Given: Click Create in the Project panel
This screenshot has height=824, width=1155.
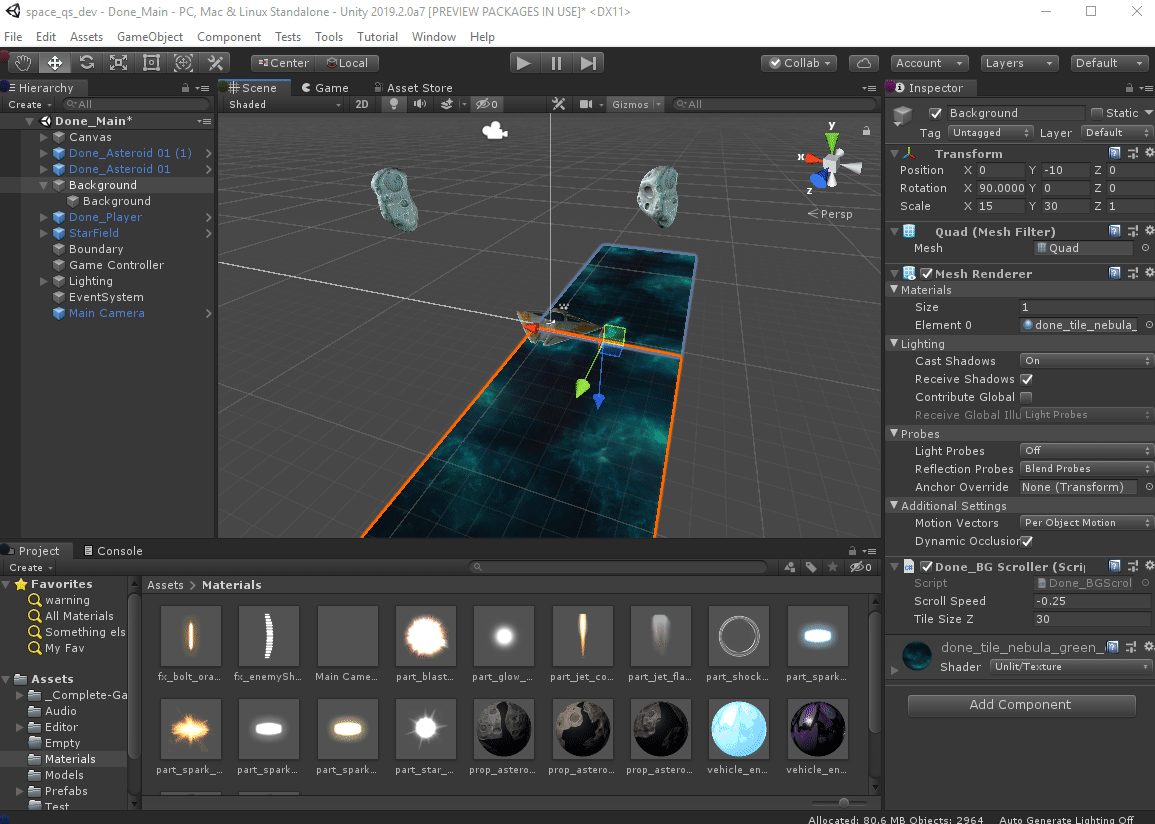Looking at the screenshot, I should tap(30, 568).
